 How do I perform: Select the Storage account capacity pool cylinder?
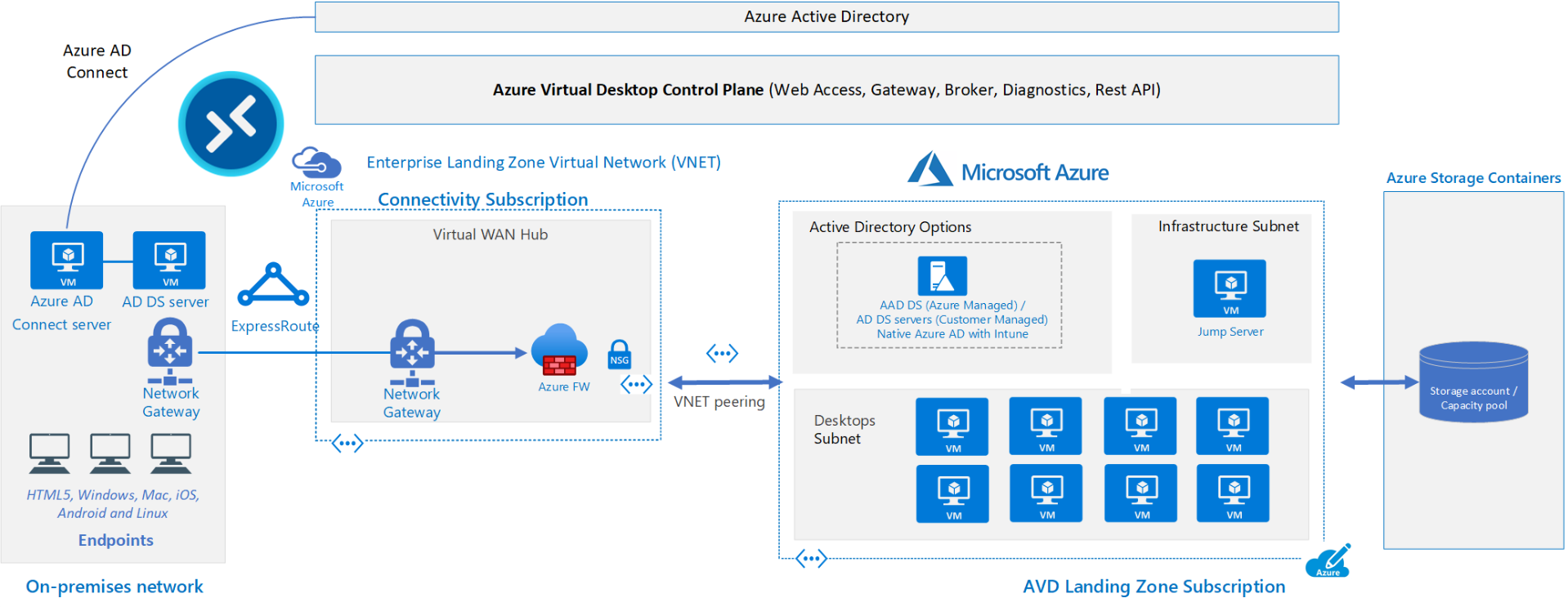tap(1473, 382)
